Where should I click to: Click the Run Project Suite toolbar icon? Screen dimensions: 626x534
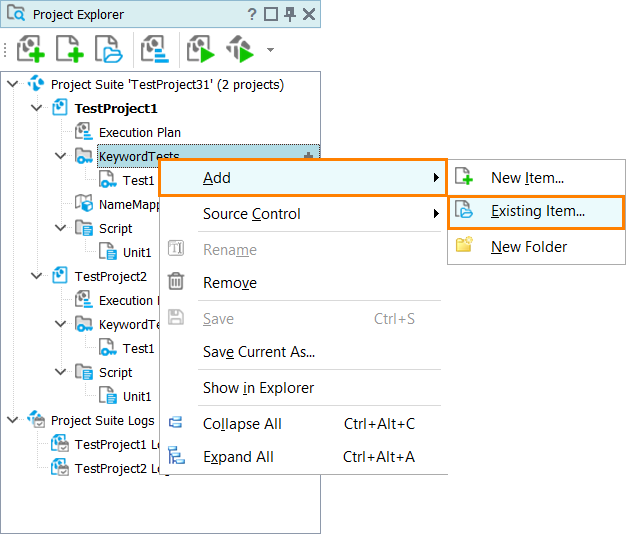pos(240,49)
